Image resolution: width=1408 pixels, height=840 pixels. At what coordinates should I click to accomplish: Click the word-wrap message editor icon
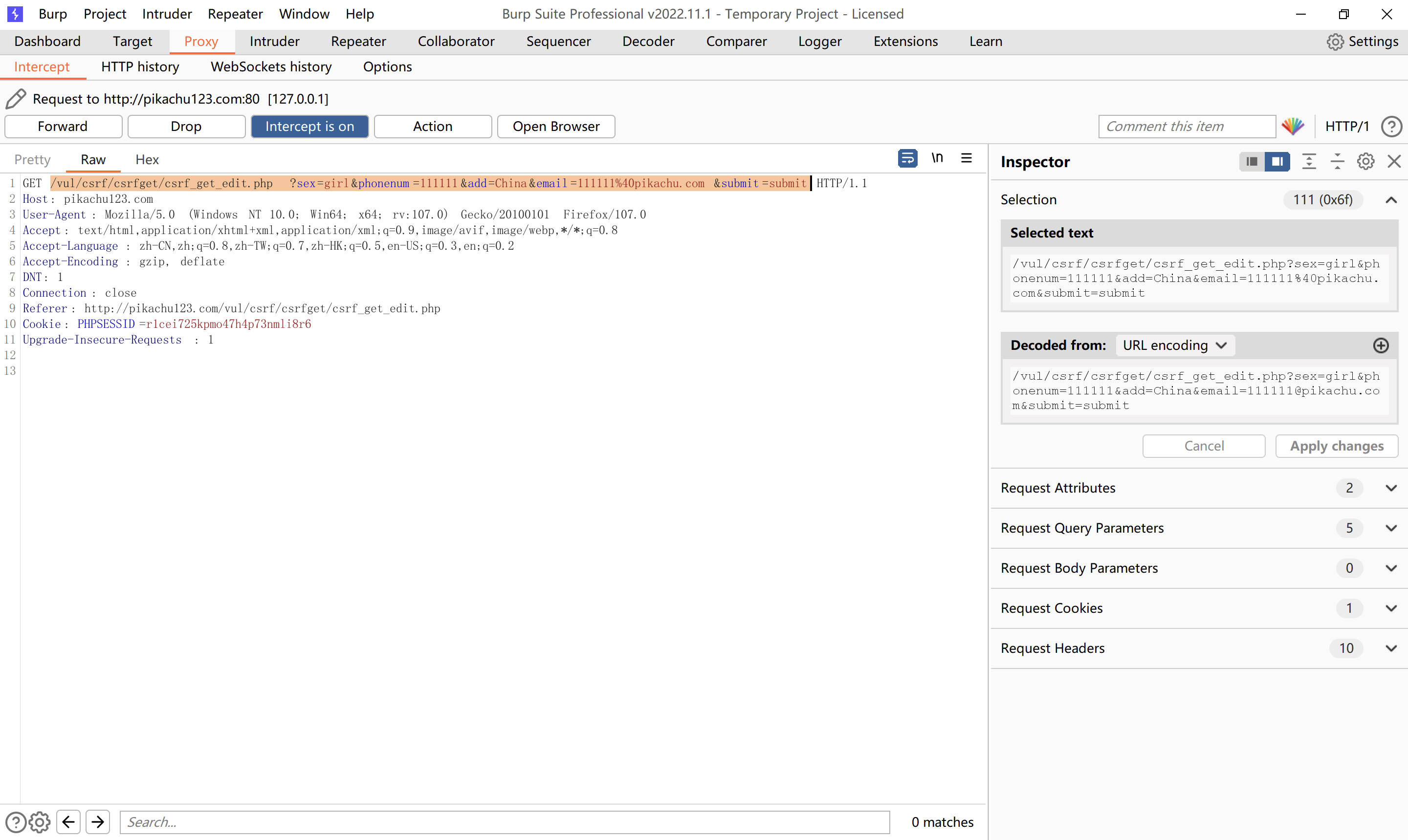click(x=907, y=158)
